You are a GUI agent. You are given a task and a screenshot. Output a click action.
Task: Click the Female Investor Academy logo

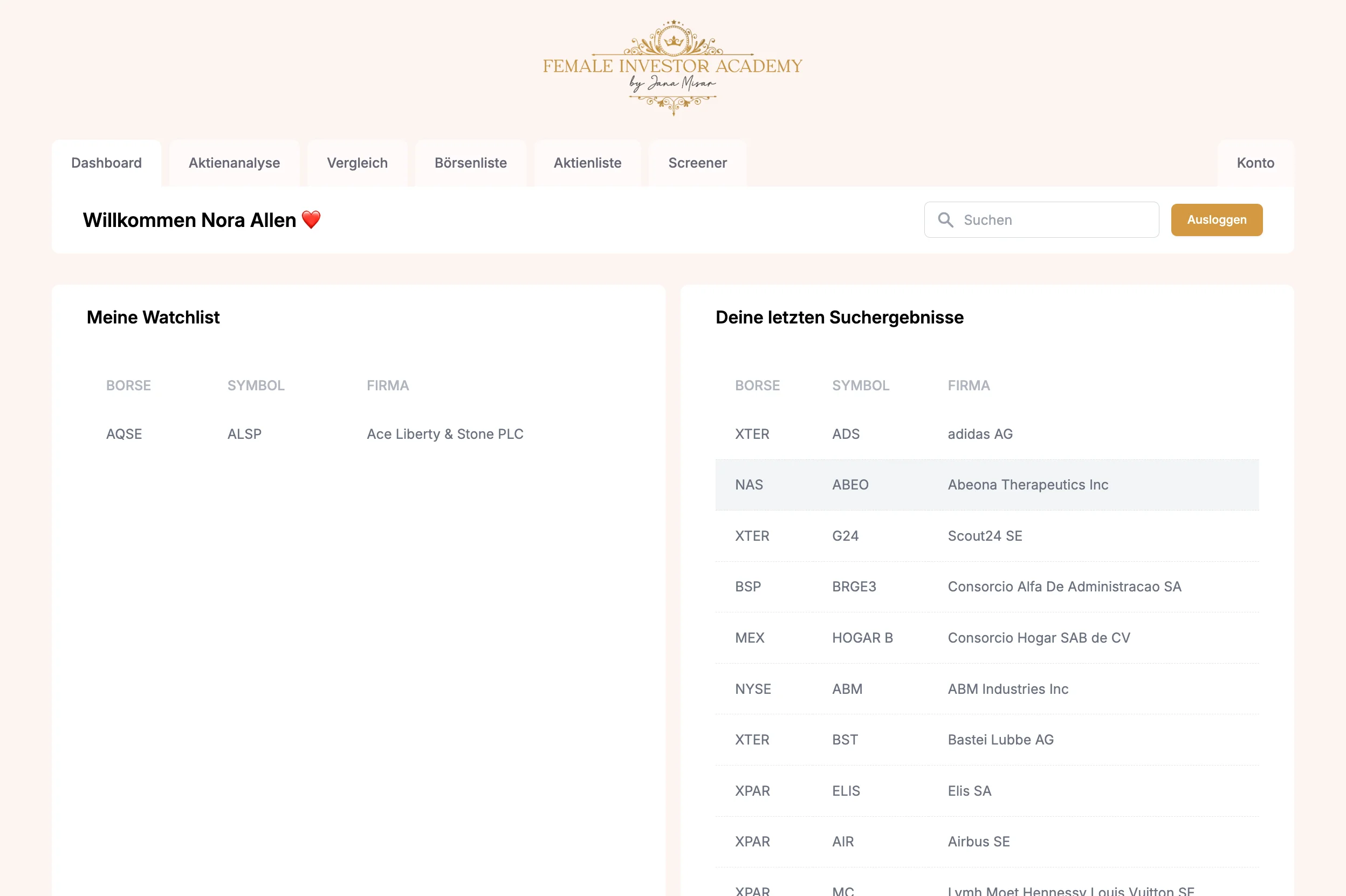672,68
